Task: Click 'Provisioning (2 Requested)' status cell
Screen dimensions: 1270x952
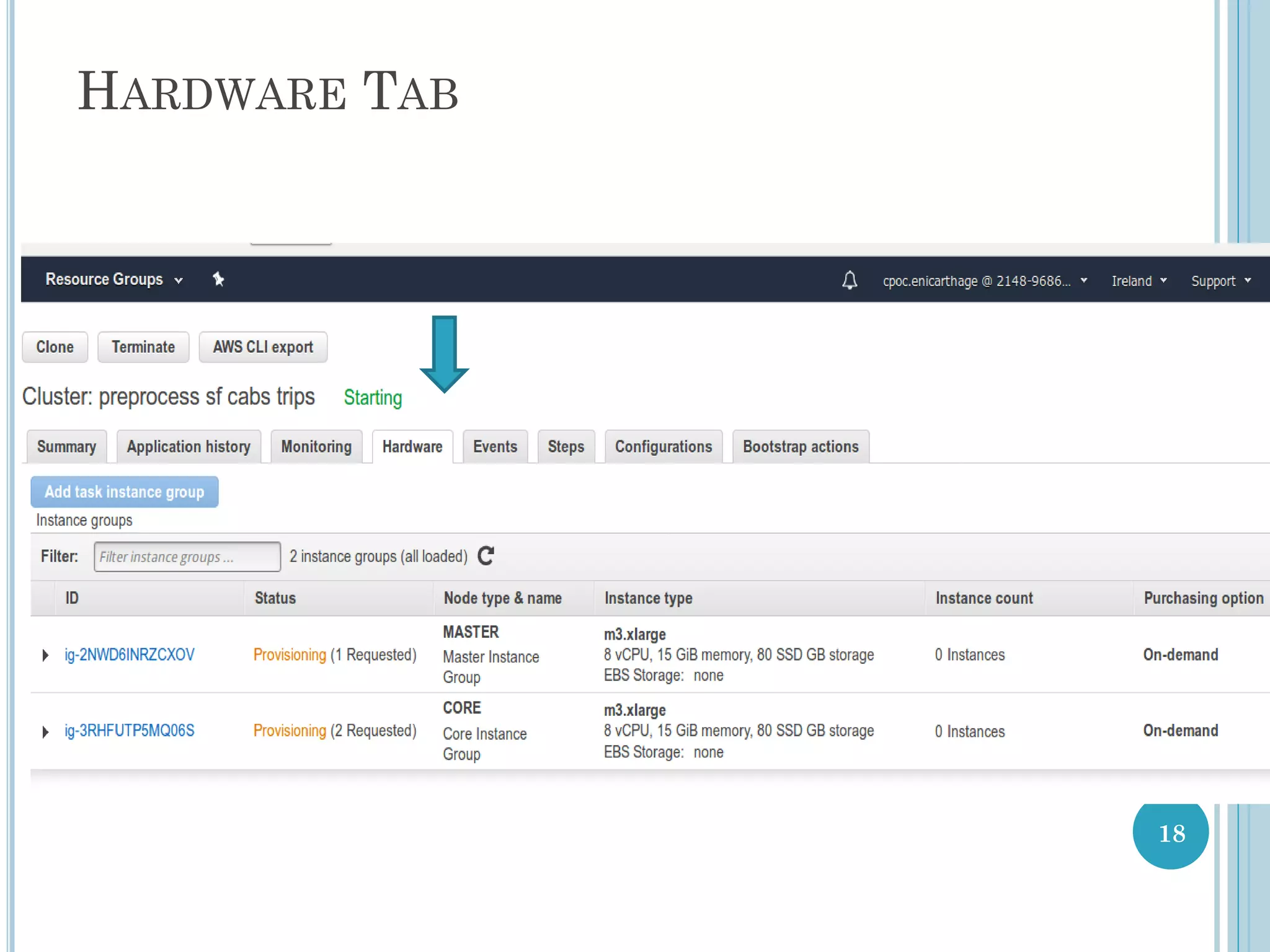Action: (335, 731)
